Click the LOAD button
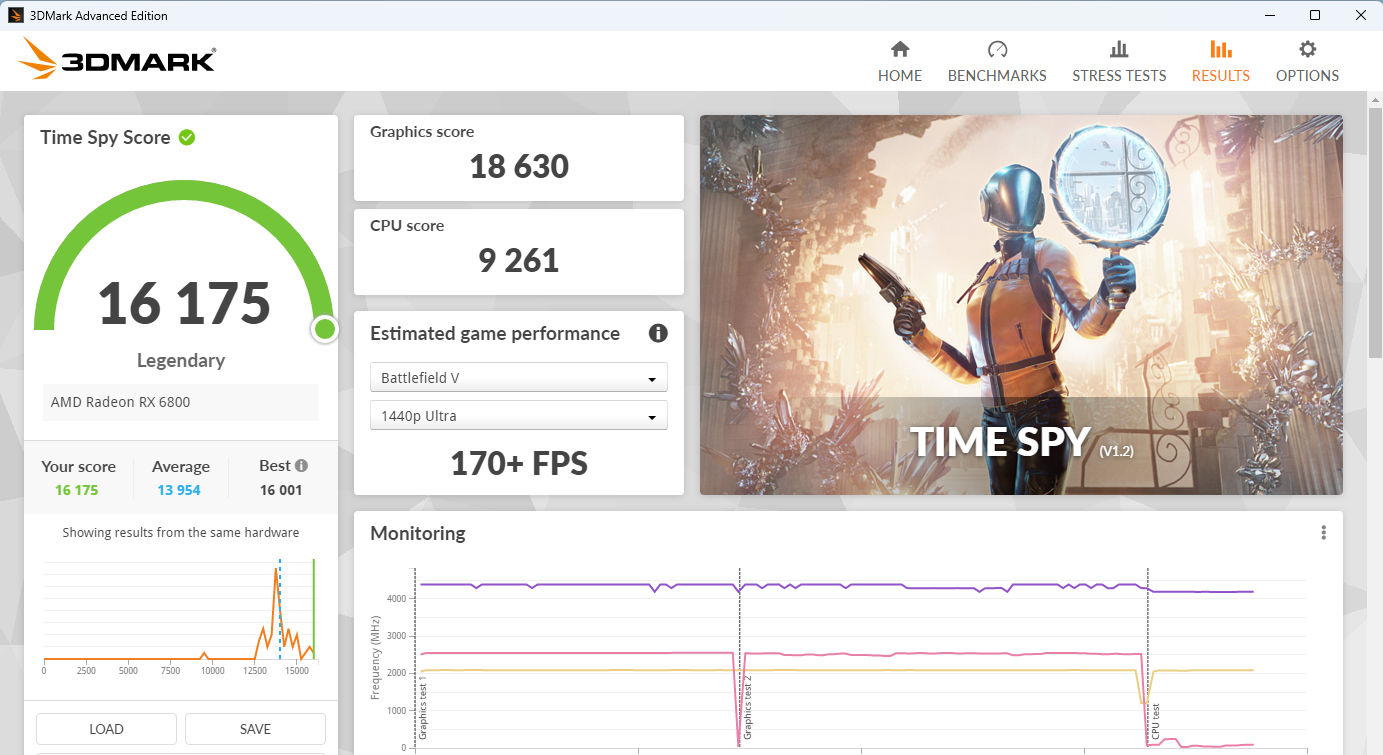 pos(106,729)
